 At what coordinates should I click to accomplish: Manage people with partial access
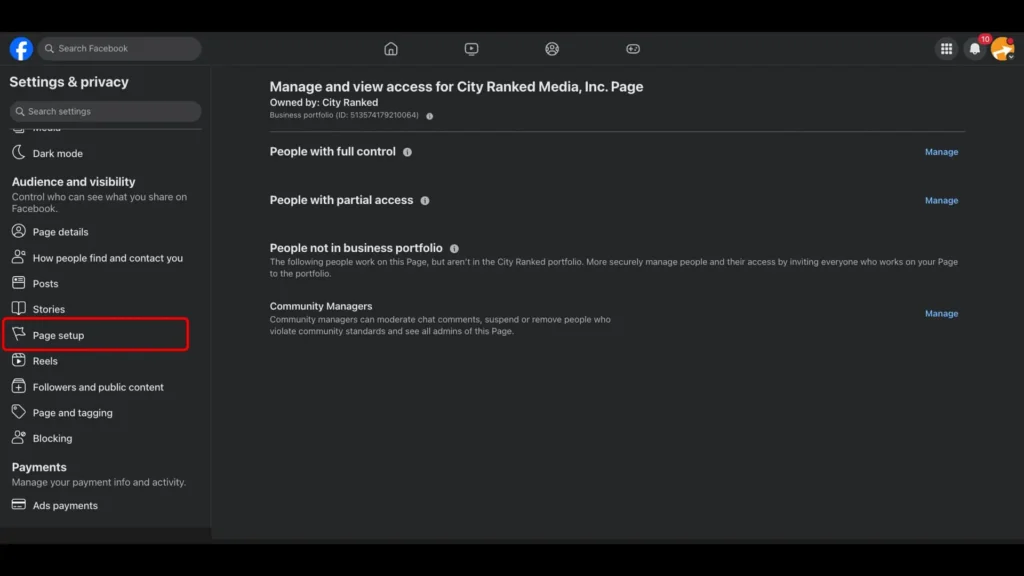941,200
